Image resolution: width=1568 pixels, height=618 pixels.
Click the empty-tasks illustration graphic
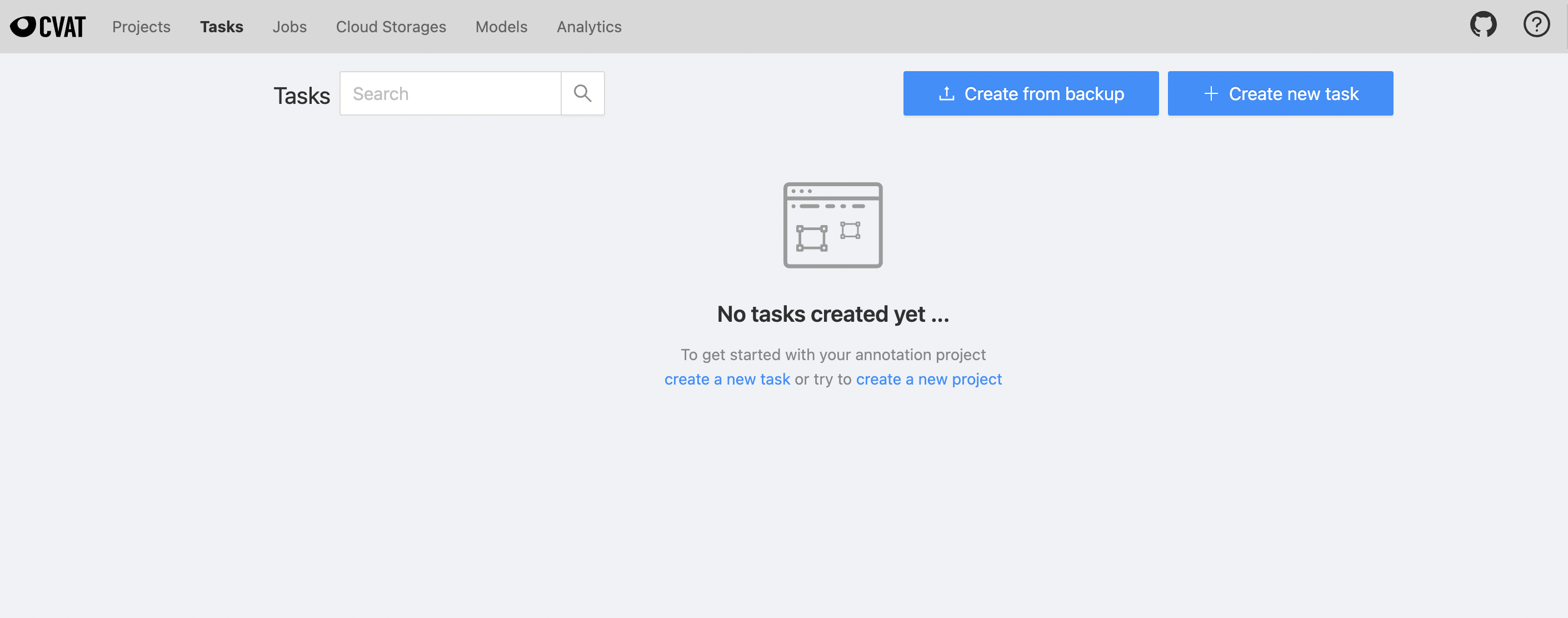point(833,225)
